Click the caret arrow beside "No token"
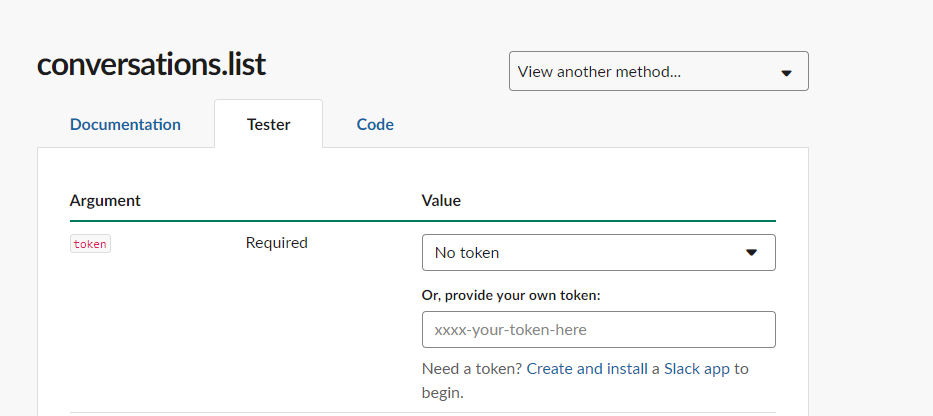Screen dimensions: 933x416 coord(752,253)
